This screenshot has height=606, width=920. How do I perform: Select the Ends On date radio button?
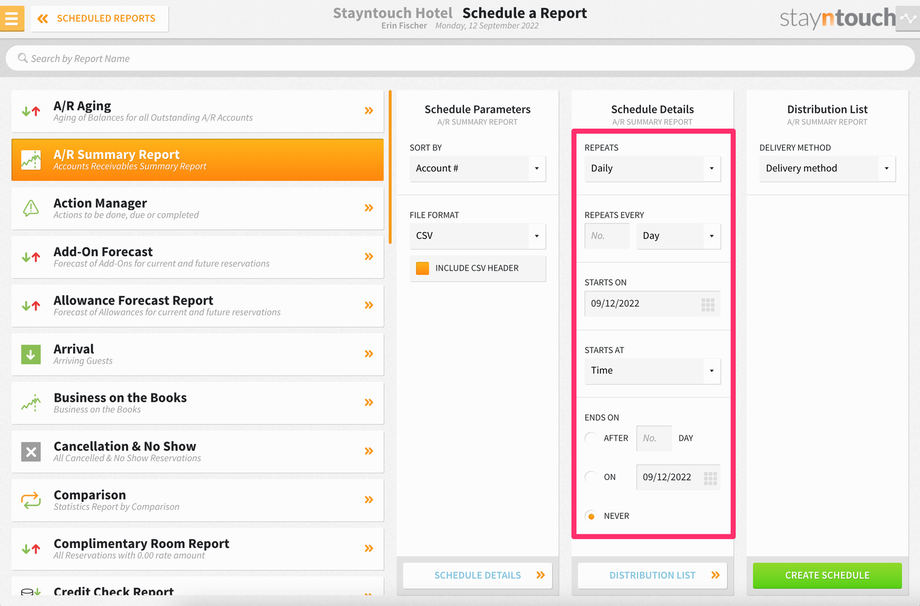(x=591, y=477)
